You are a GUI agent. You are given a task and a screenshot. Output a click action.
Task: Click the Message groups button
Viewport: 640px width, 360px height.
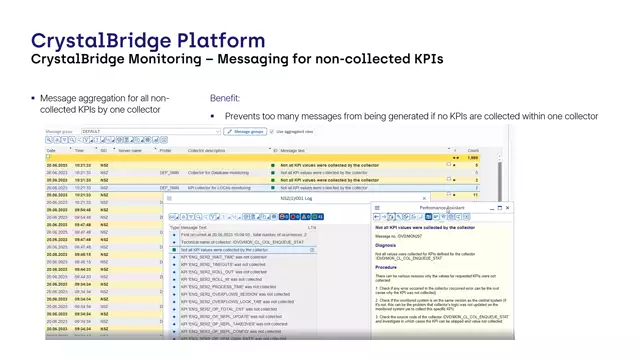[x=245, y=131]
